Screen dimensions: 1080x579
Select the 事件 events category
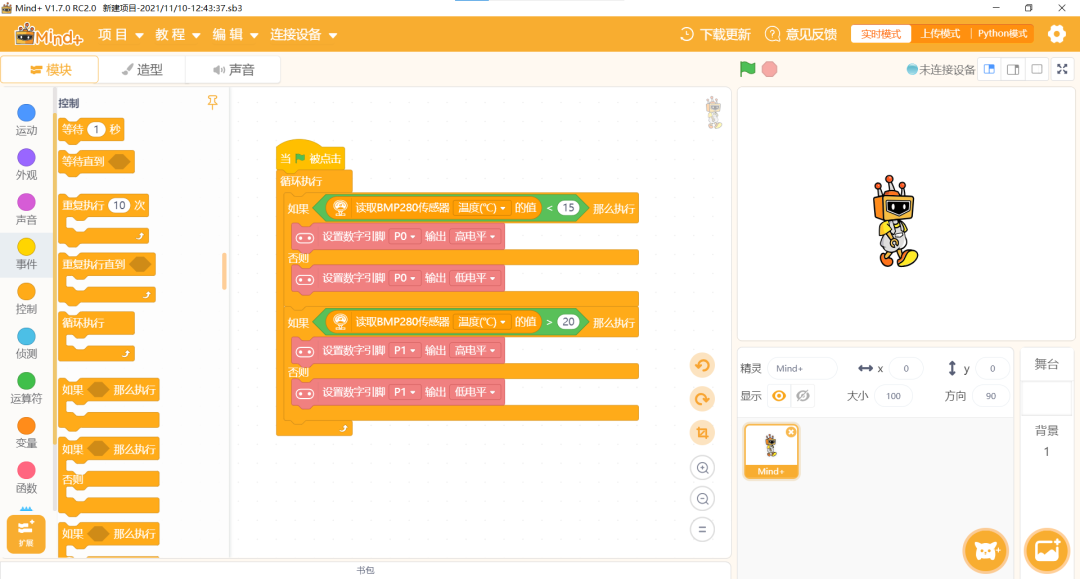click(x=26, y=255)
